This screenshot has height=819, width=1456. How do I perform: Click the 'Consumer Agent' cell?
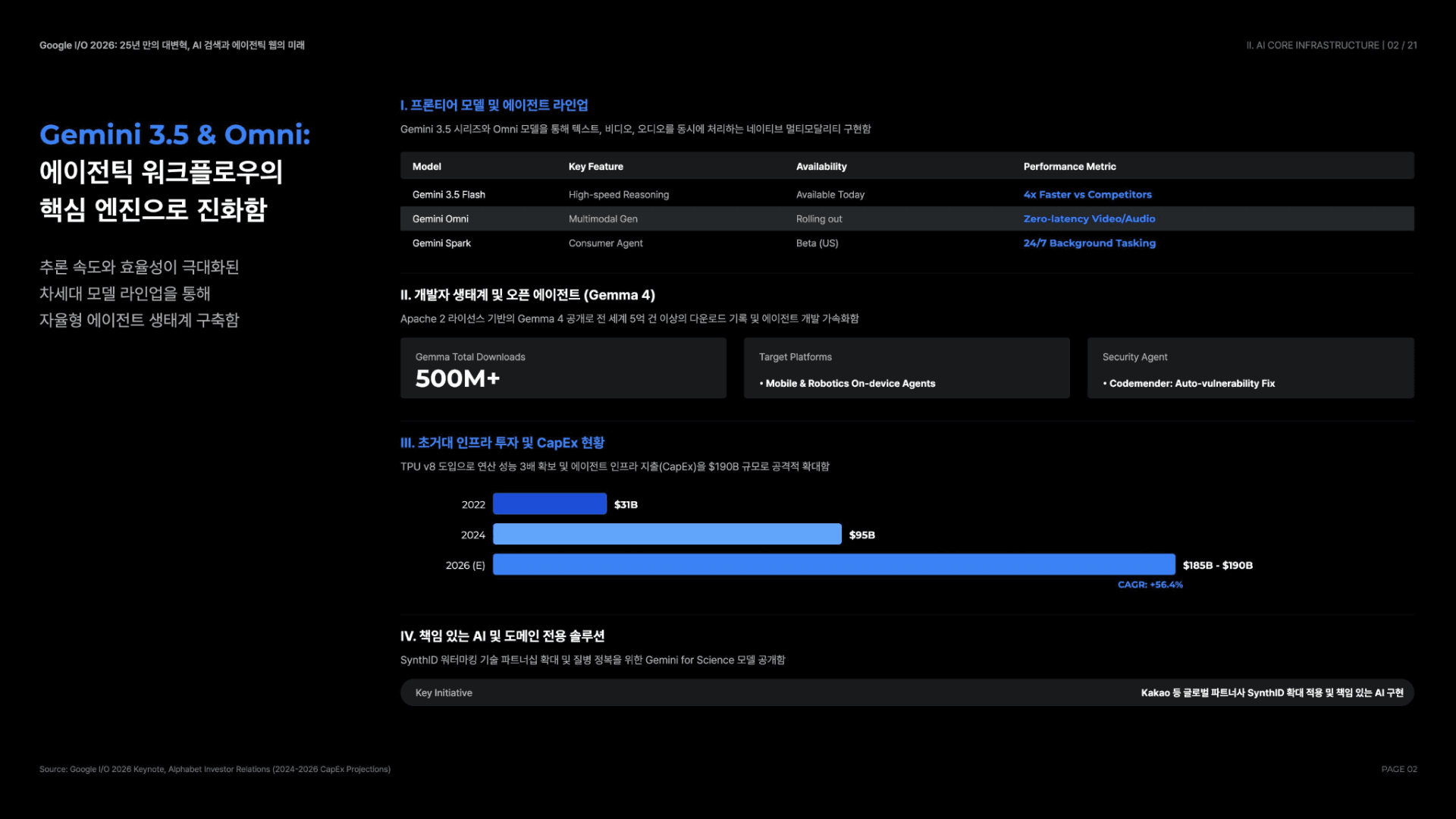click(606, 243)
